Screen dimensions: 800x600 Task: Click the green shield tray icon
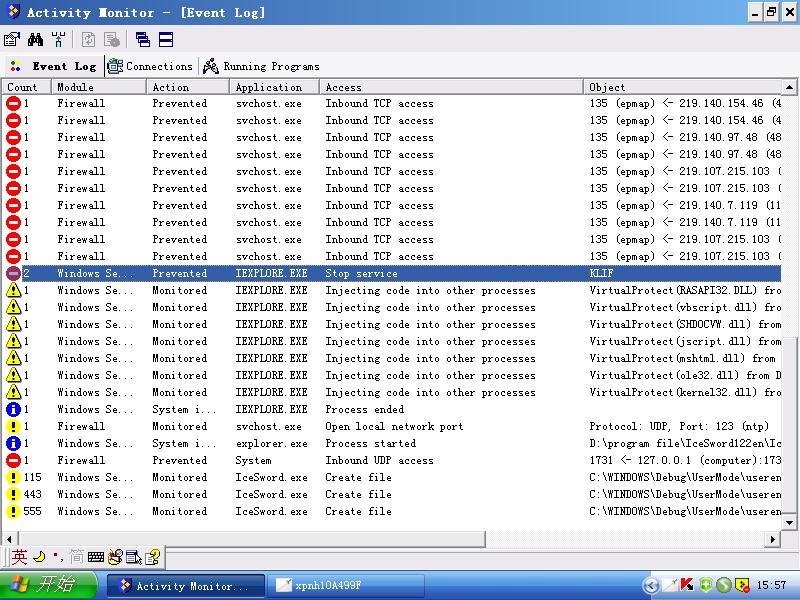tap(706, 585)
